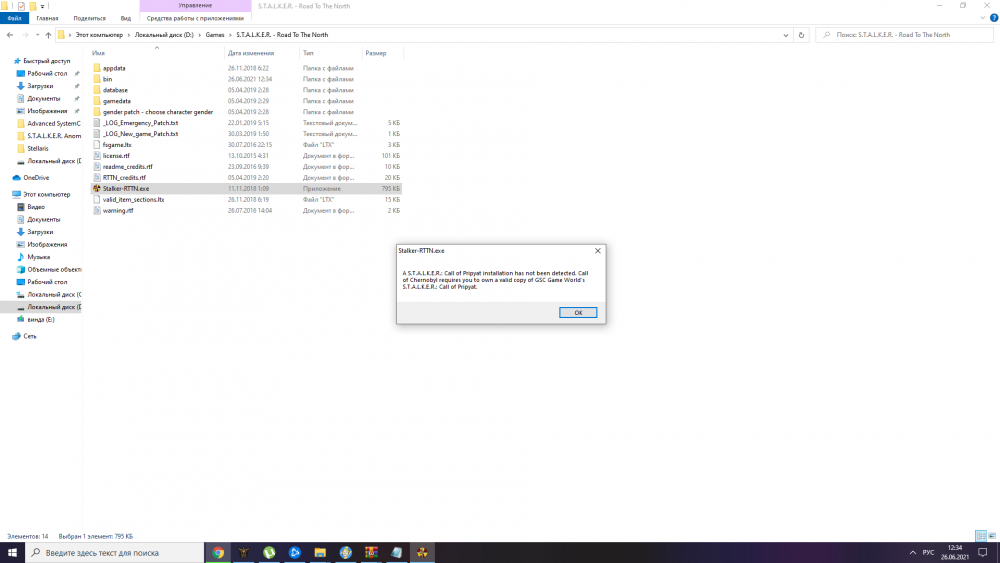Click the taskbar search field
This screenshot has width=1000, height=563.
point(115,552)
